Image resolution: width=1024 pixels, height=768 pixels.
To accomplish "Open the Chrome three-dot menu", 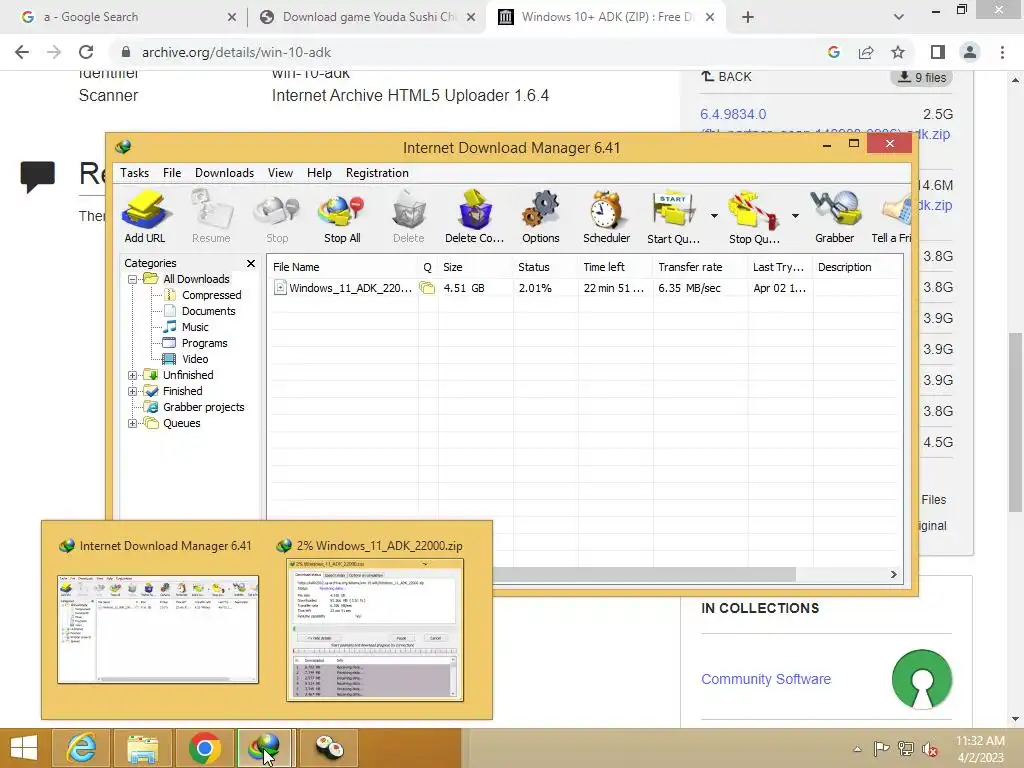I will (1002, 52).
